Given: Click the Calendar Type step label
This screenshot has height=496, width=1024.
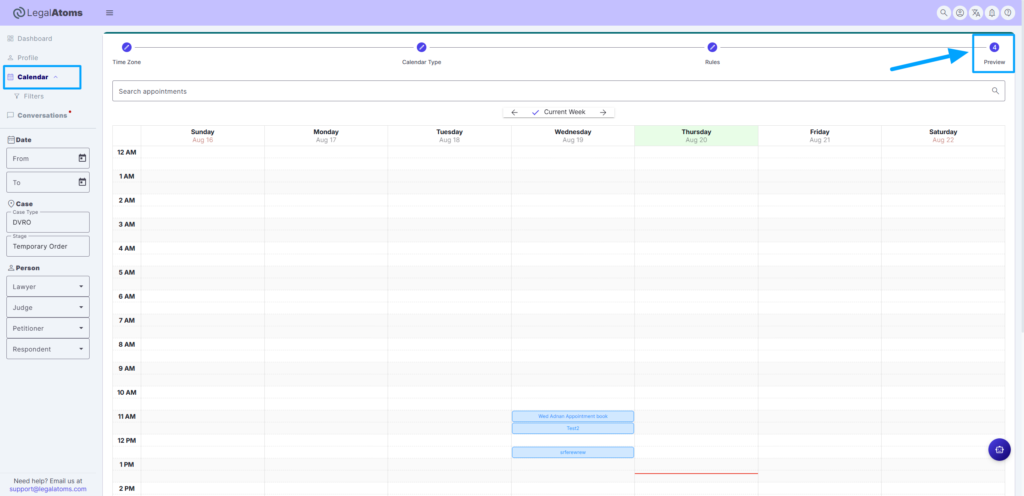Looking at the screenshot, I should pyautogui.click(x=421, y=62).
